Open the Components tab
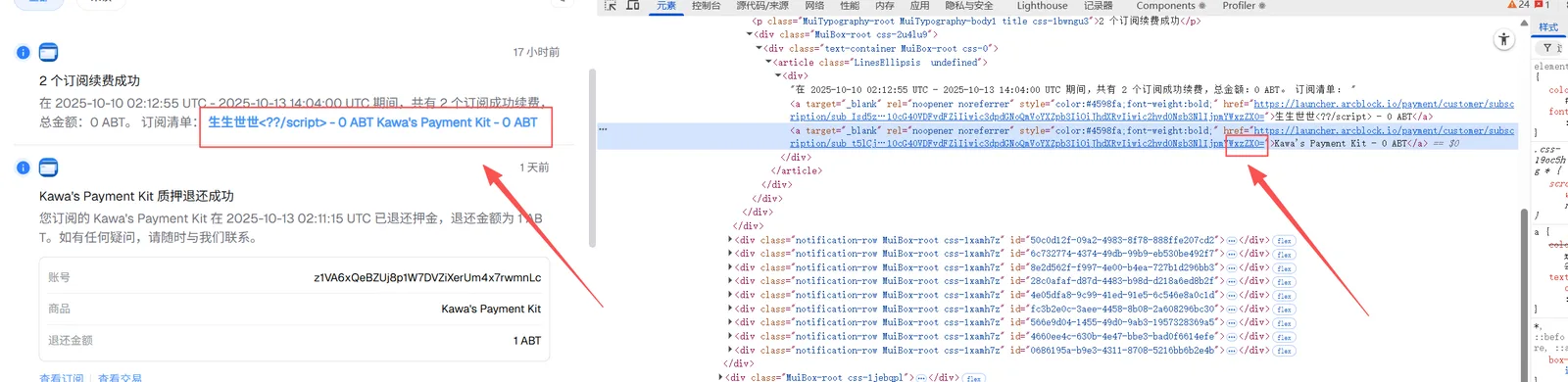This screenshot has height=382, width=1568. 1170,6
